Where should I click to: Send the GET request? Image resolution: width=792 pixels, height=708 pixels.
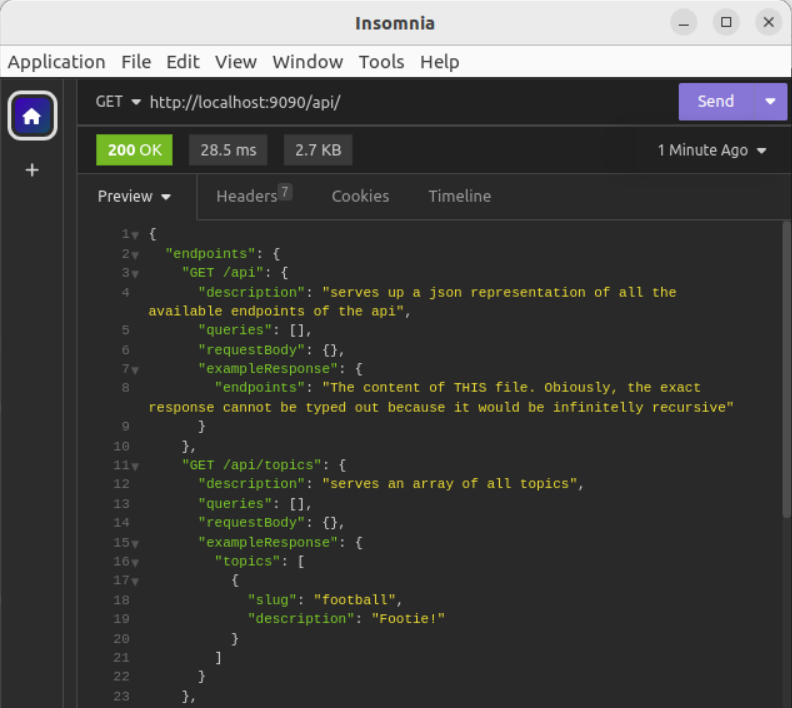click(x=716, y=102)
